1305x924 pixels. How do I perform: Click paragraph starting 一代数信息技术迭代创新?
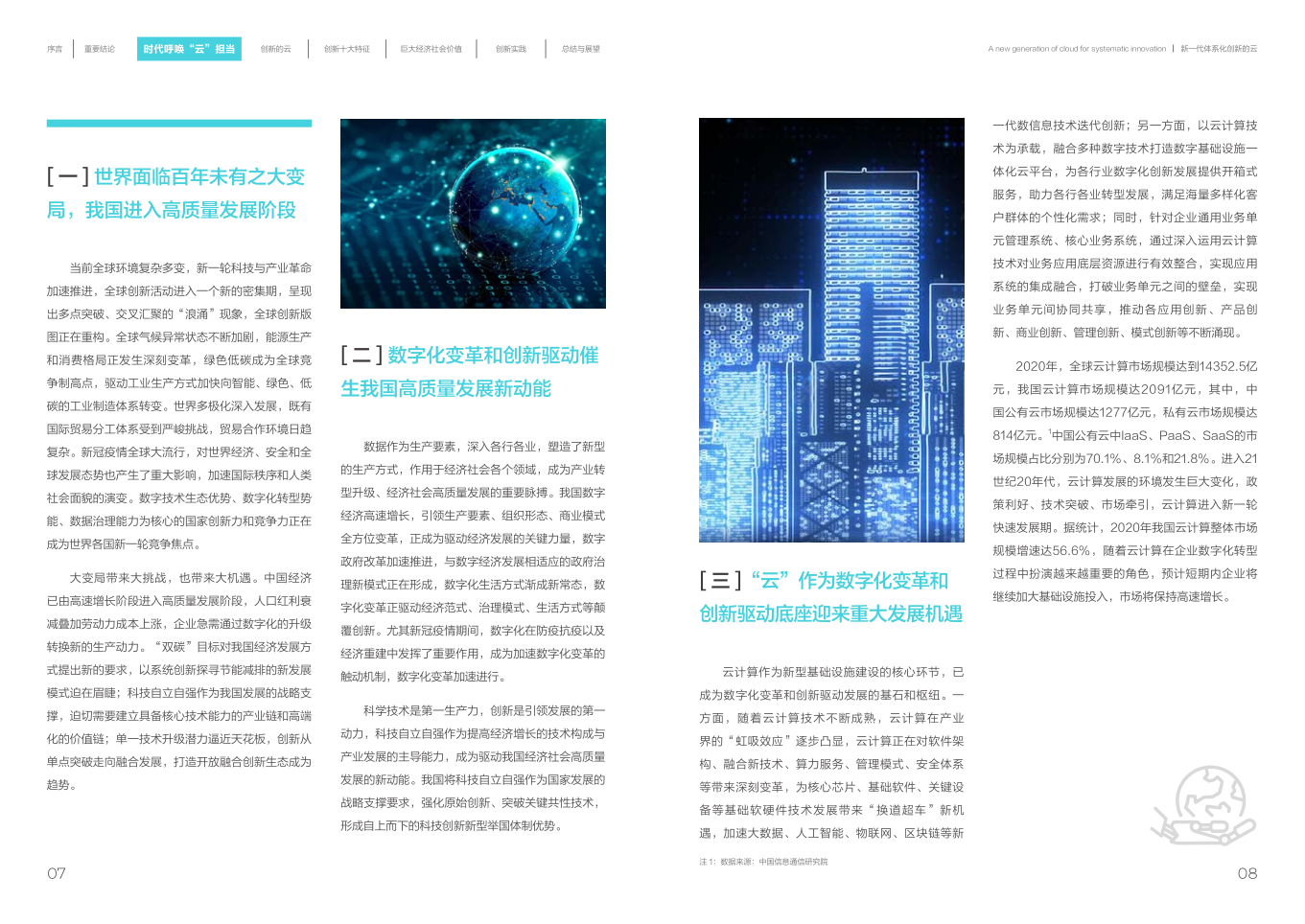(1125, 228)
